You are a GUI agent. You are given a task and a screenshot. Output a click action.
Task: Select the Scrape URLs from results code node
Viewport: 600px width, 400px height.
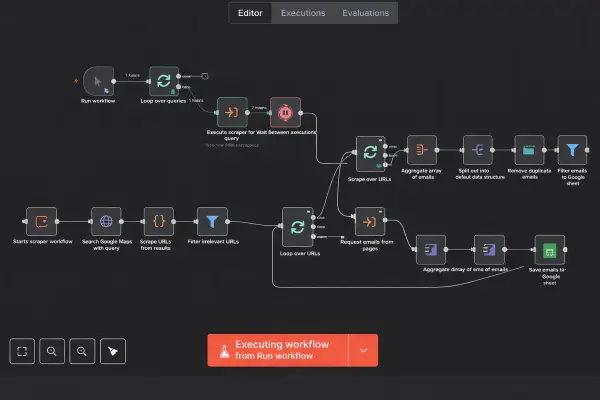(159, 221)
